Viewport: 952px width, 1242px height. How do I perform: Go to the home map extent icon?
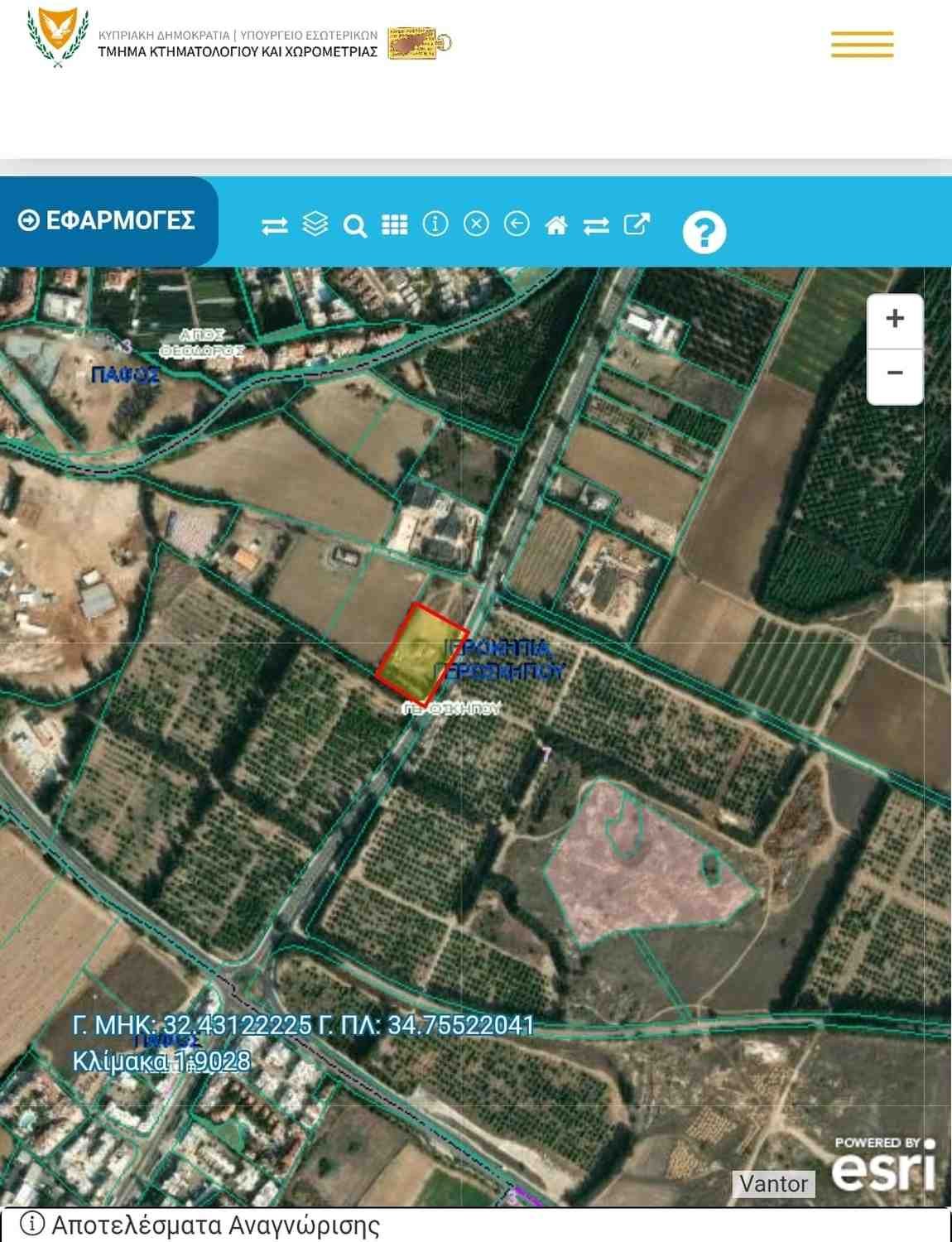[x=556, y=224]
